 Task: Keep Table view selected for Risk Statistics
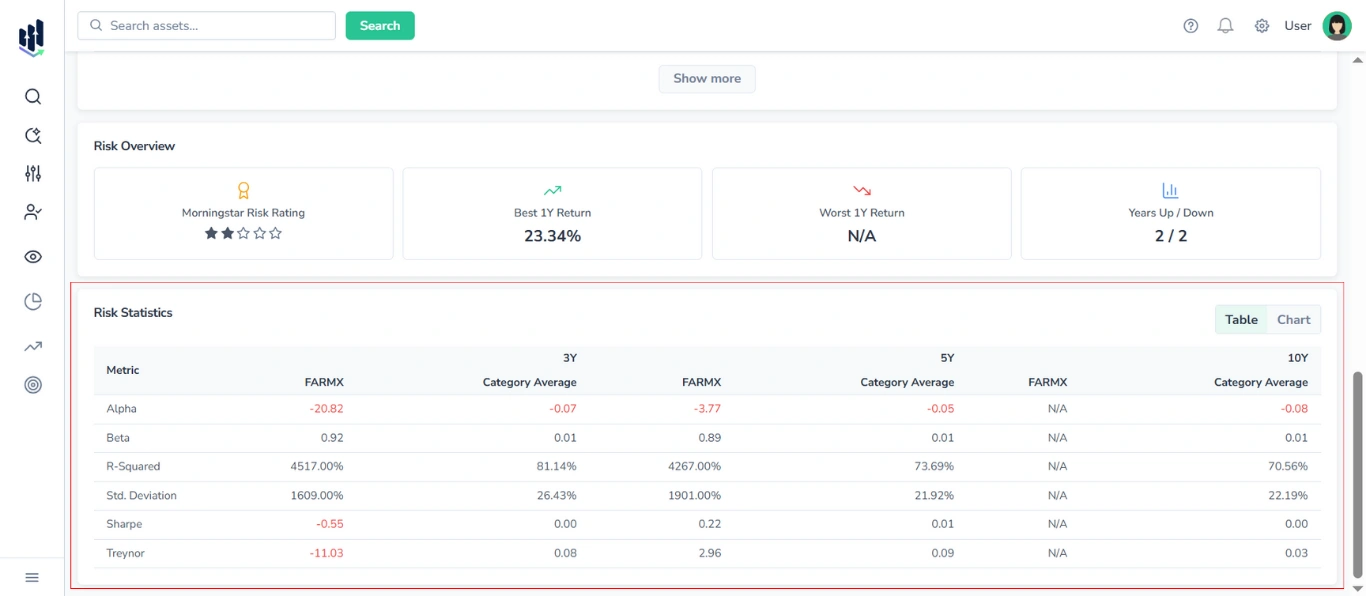(x=1241, y=319)
